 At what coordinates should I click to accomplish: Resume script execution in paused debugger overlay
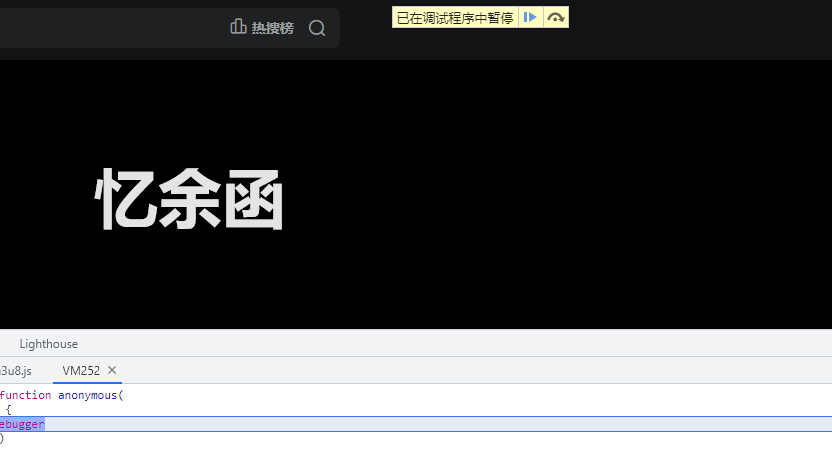[x=531, y=18]
